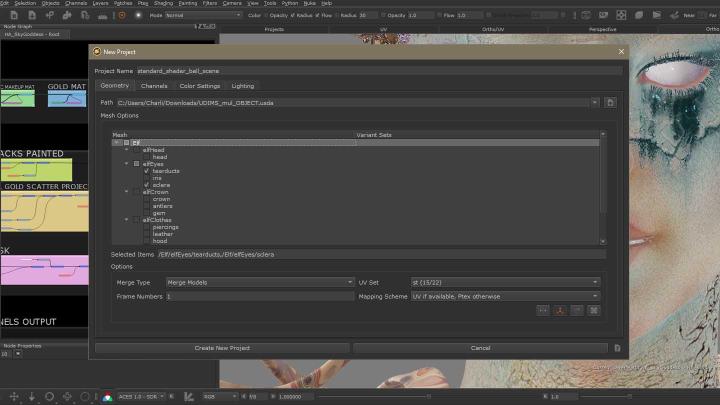This screenshot has height=405, width=720.
Task: Click the color manager icon in bottom status bar
Action: click(107, 396)
